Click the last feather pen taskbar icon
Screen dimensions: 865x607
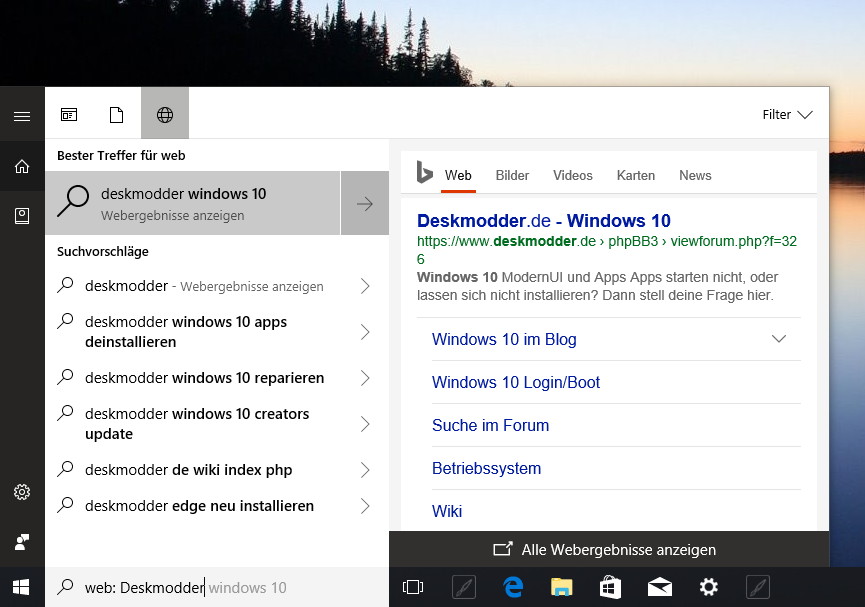(758, 587)
